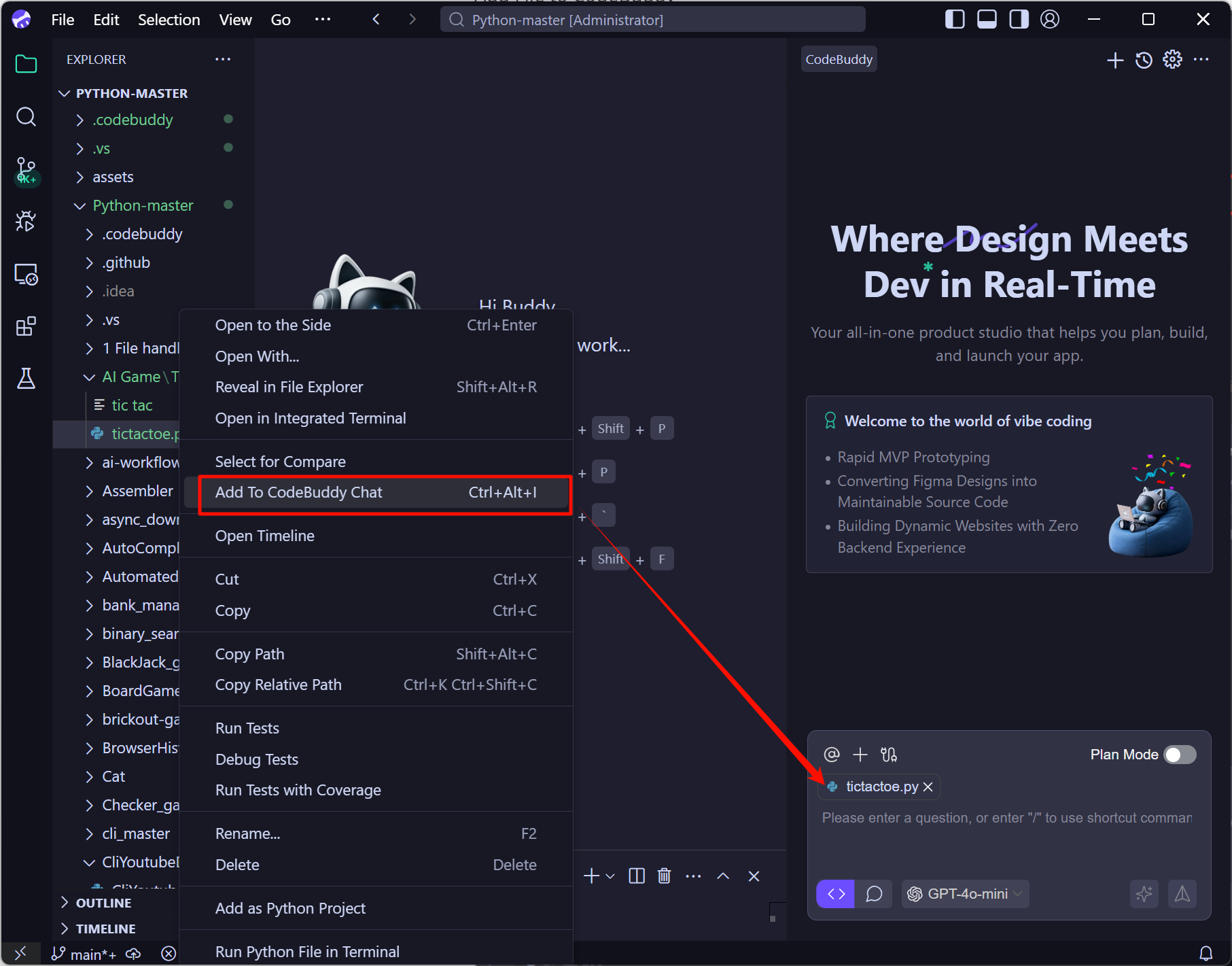The image size is (1232, 966).
Task: Open Run and Debug view
Action: [26, 222]
